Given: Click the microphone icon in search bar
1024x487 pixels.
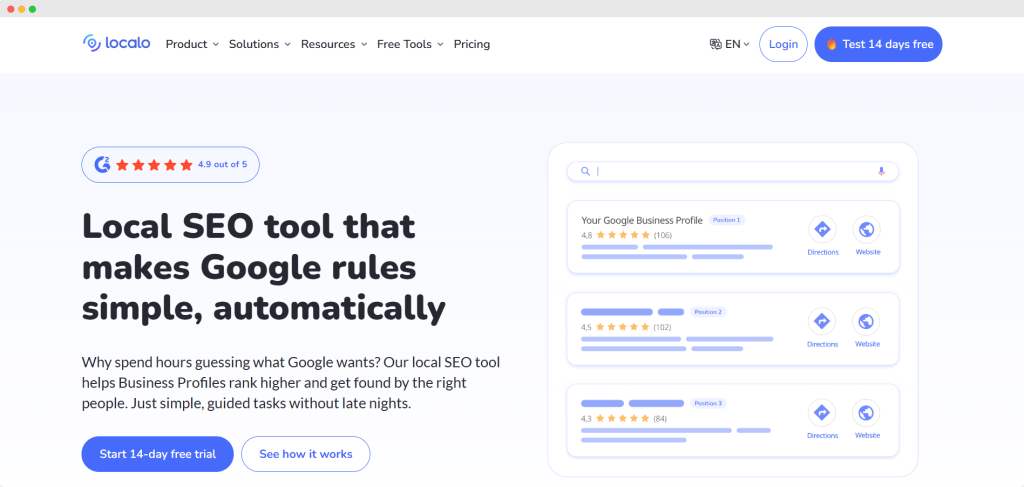Looking at the screenshot, I should tap(881, 171).
